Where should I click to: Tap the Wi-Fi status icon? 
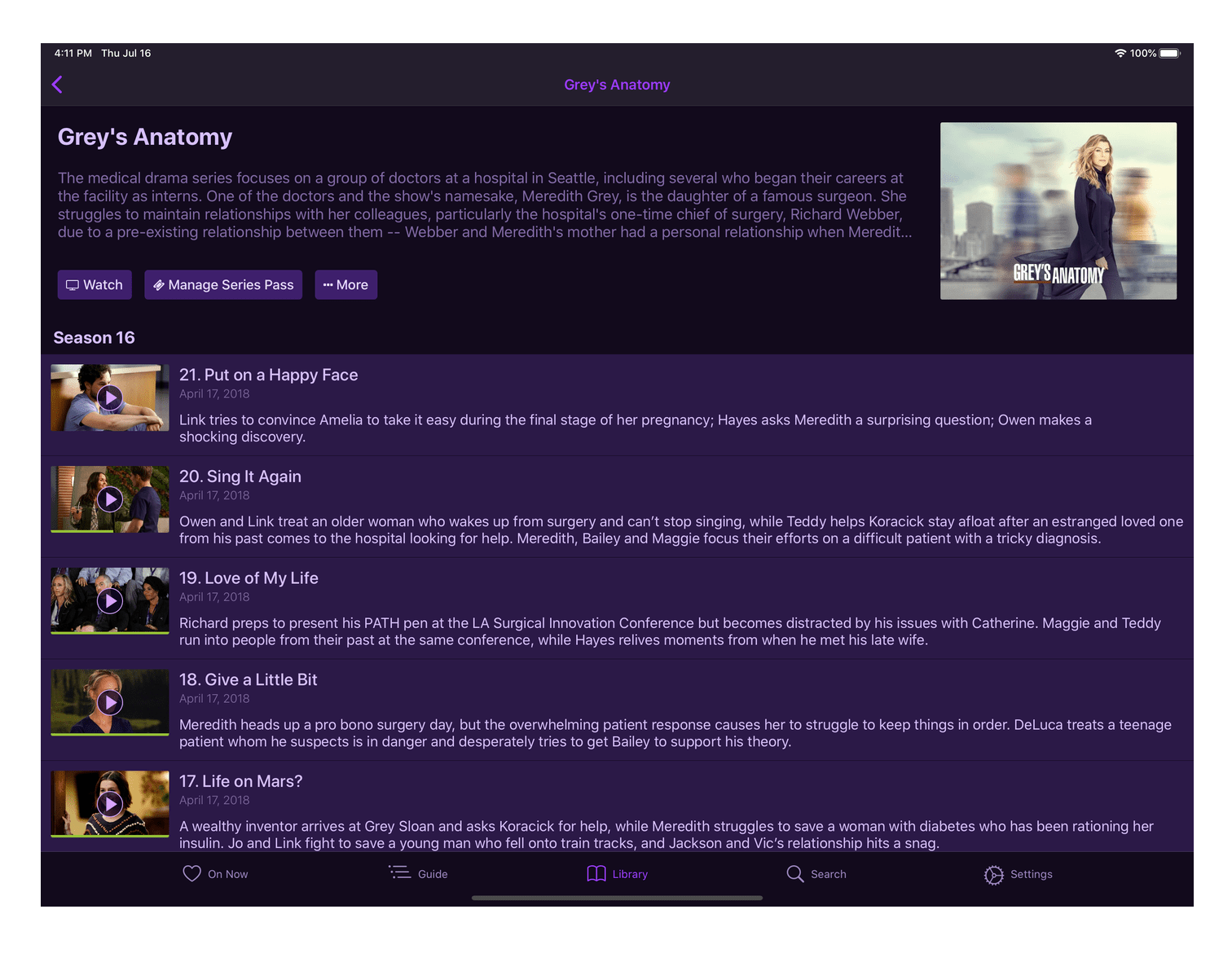1120,53
